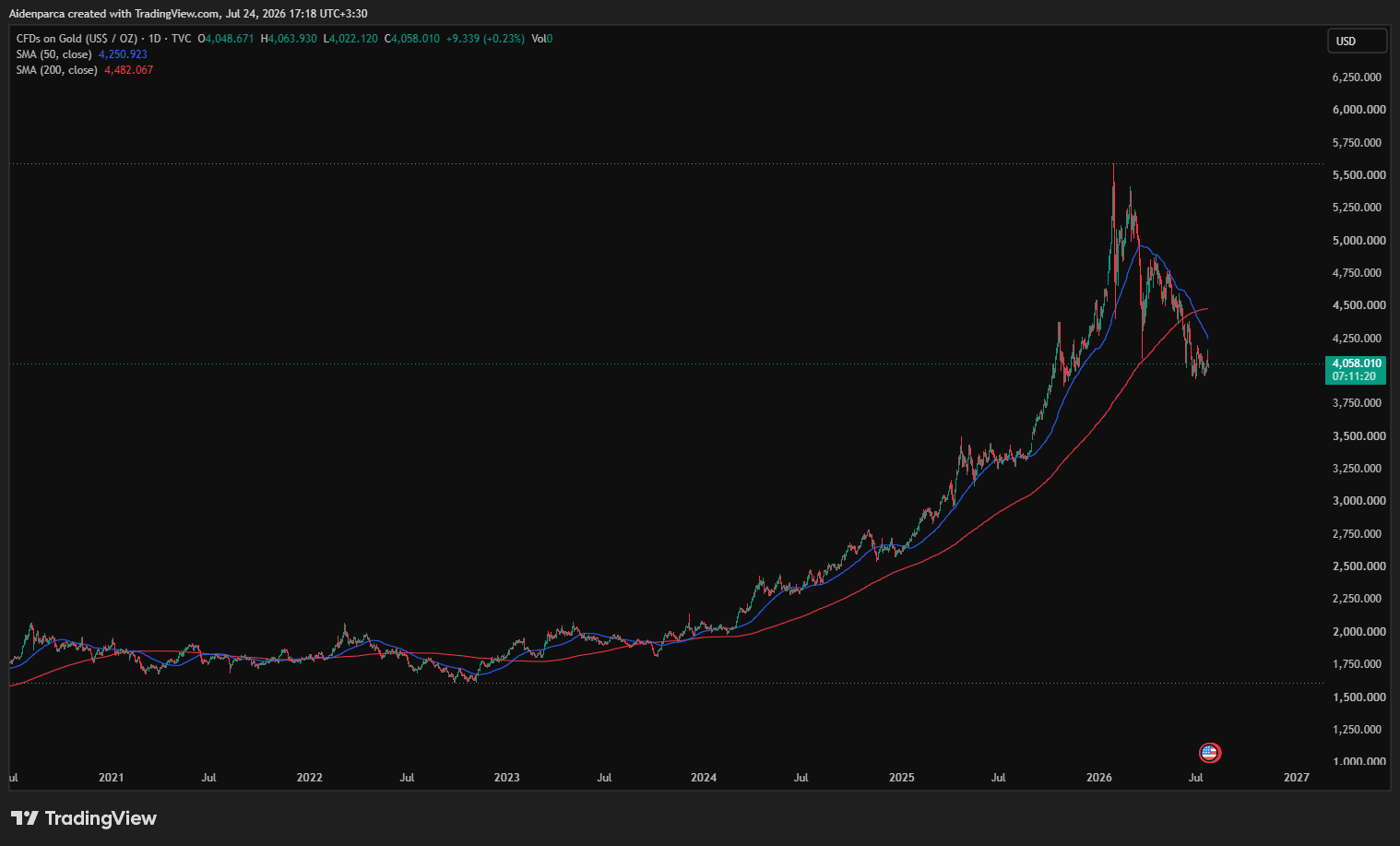Click the current price tag 4,058.010
The image size is (1400, 846).
(1357, 363)
